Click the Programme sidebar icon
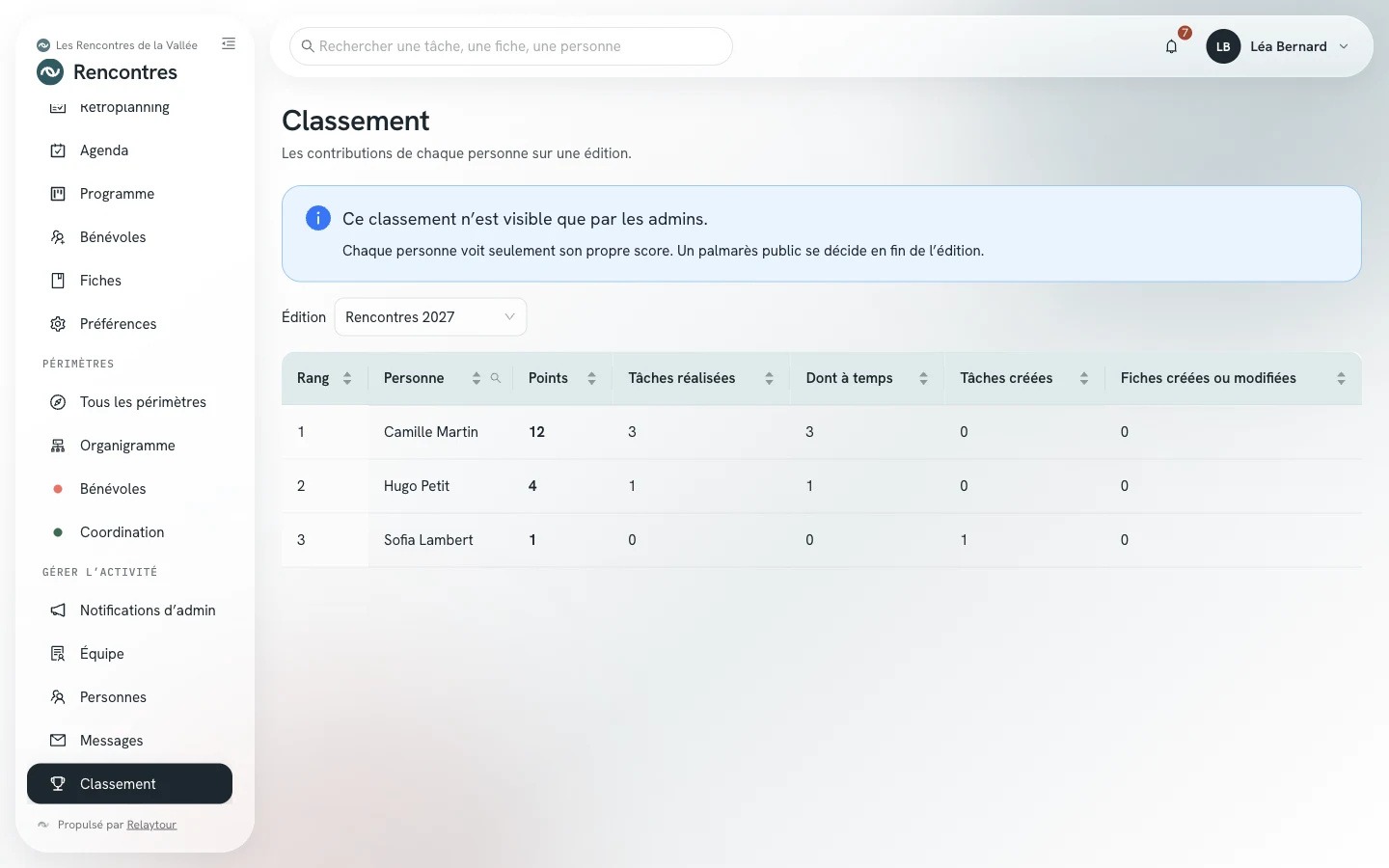The width and height of the screenshot is (1389, 868). pos(58,194)
